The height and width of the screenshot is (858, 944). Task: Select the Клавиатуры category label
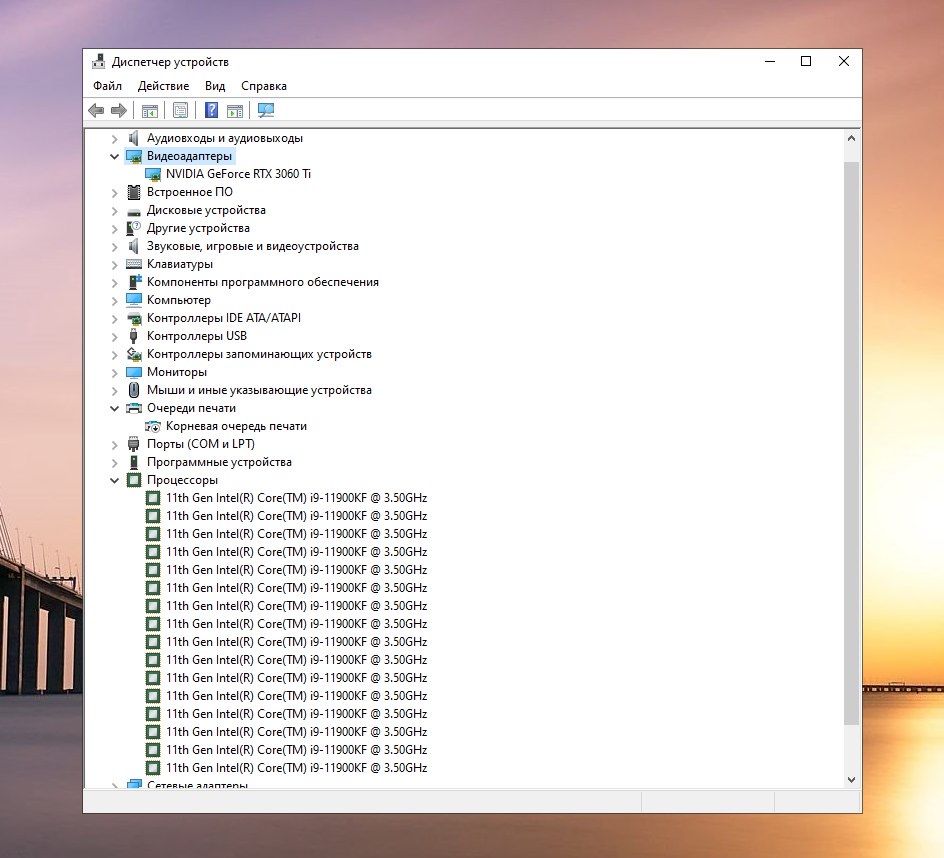point(179,264)
